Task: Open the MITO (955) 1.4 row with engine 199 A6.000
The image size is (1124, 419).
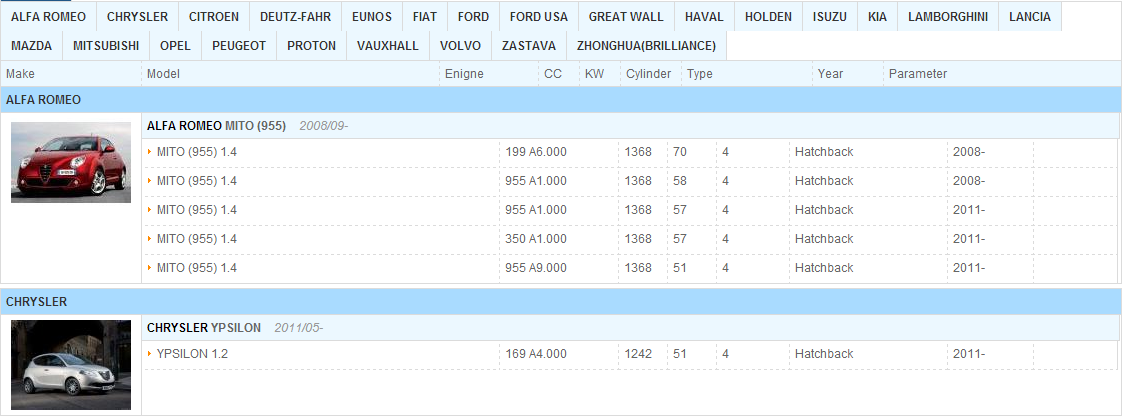Action: (x=631, y=152)
